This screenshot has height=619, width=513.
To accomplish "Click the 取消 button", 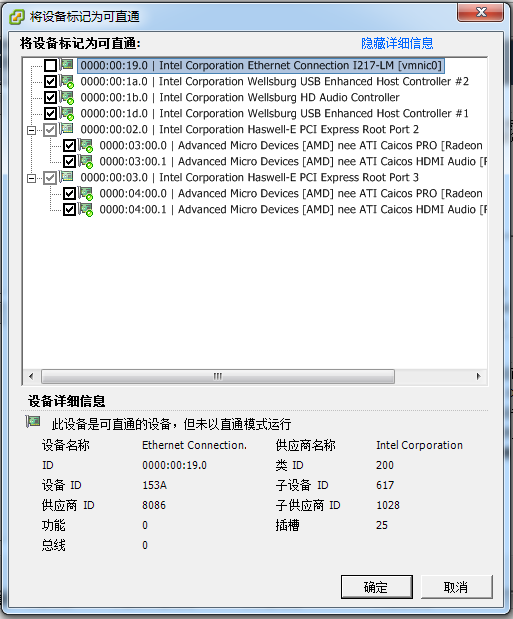I will pyautogui.click(x=457, y=587).
